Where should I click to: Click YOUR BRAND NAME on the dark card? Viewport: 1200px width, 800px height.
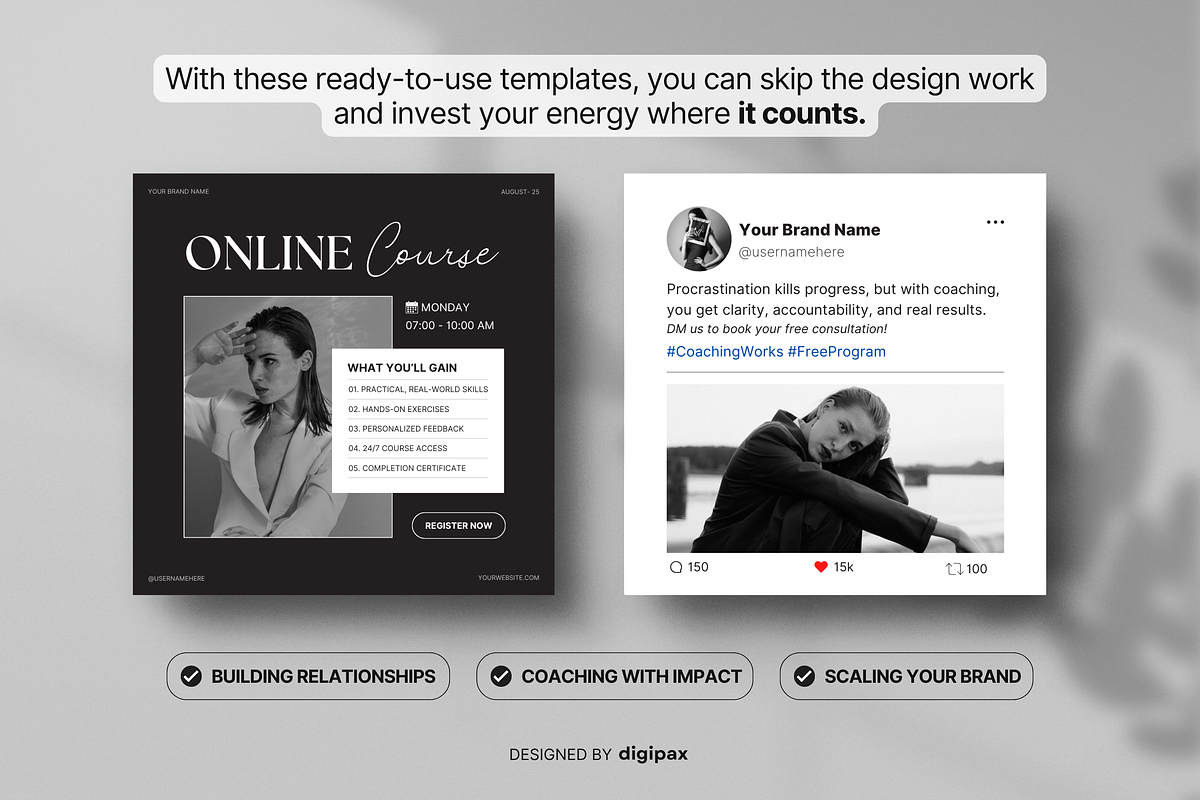click(179, 192)
